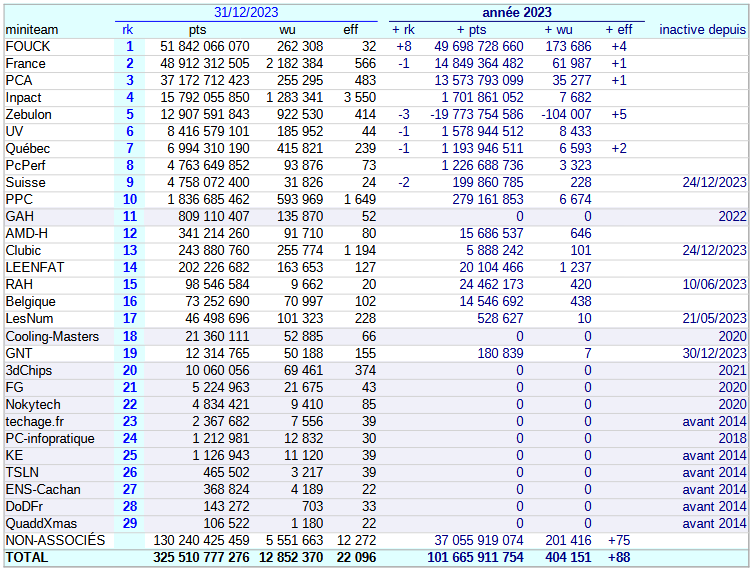This screenshot has height=571, width=753.
Task: Click the NON-ASSOCIÉS row label
Action: [55, 540]
